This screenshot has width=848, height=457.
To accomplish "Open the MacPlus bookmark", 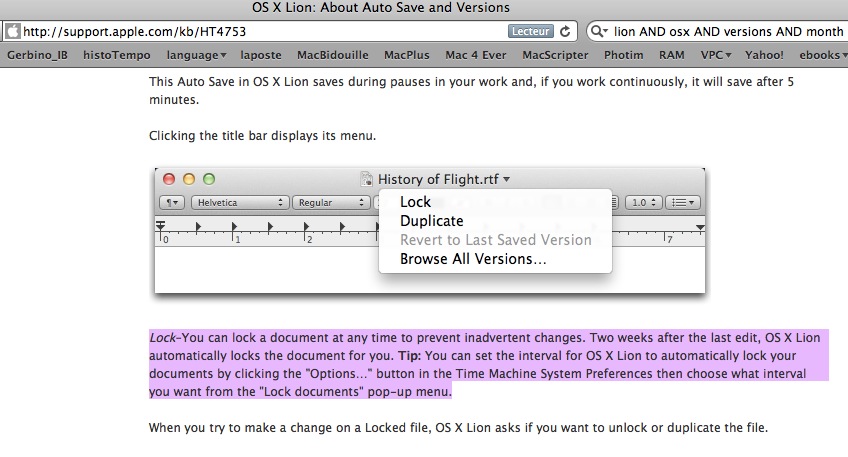I will (407, 55).
